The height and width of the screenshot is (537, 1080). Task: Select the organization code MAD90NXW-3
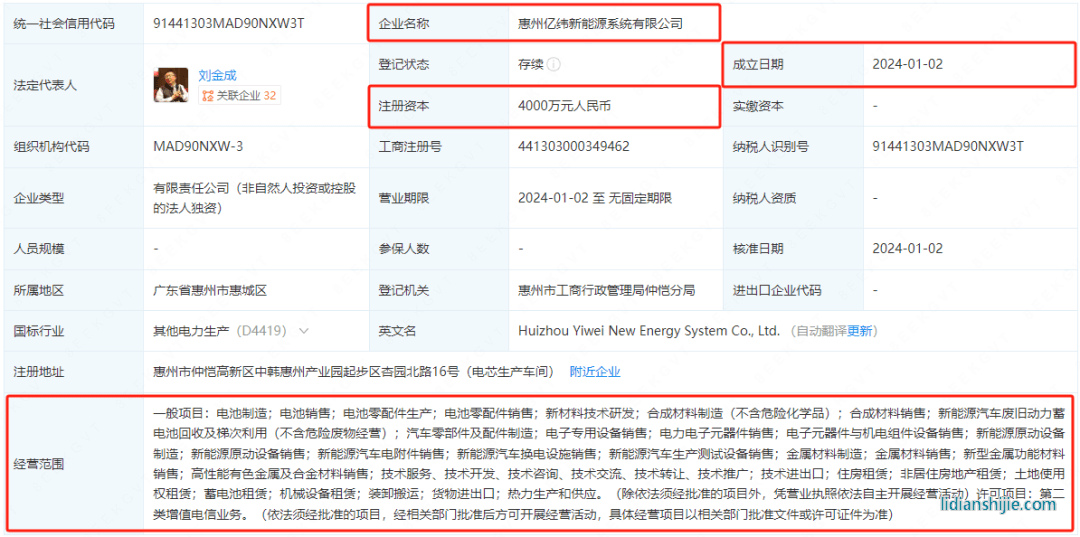tap(198, 147)
